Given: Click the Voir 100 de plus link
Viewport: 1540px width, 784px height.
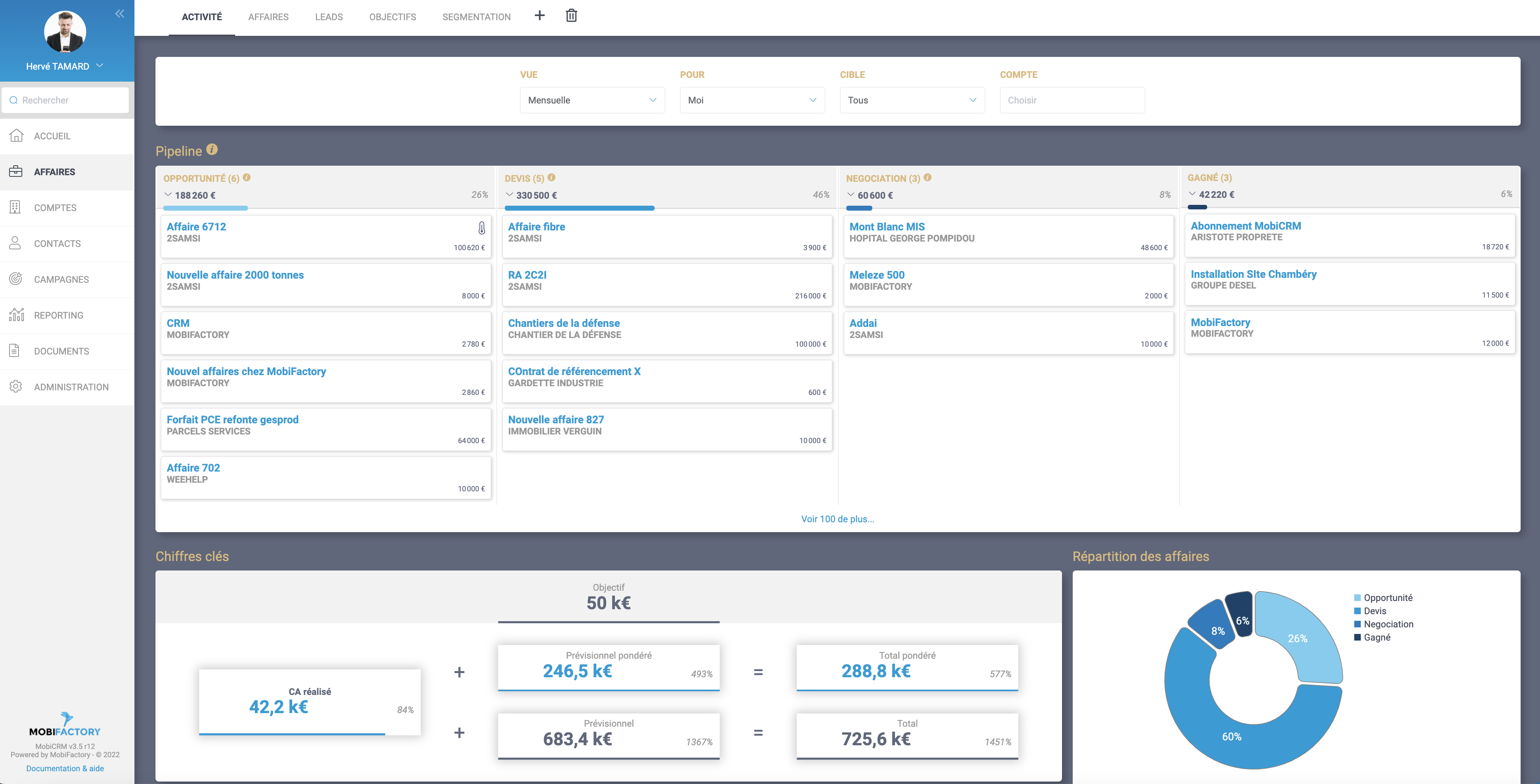Looking at the screenshot, I should (837, 519).
